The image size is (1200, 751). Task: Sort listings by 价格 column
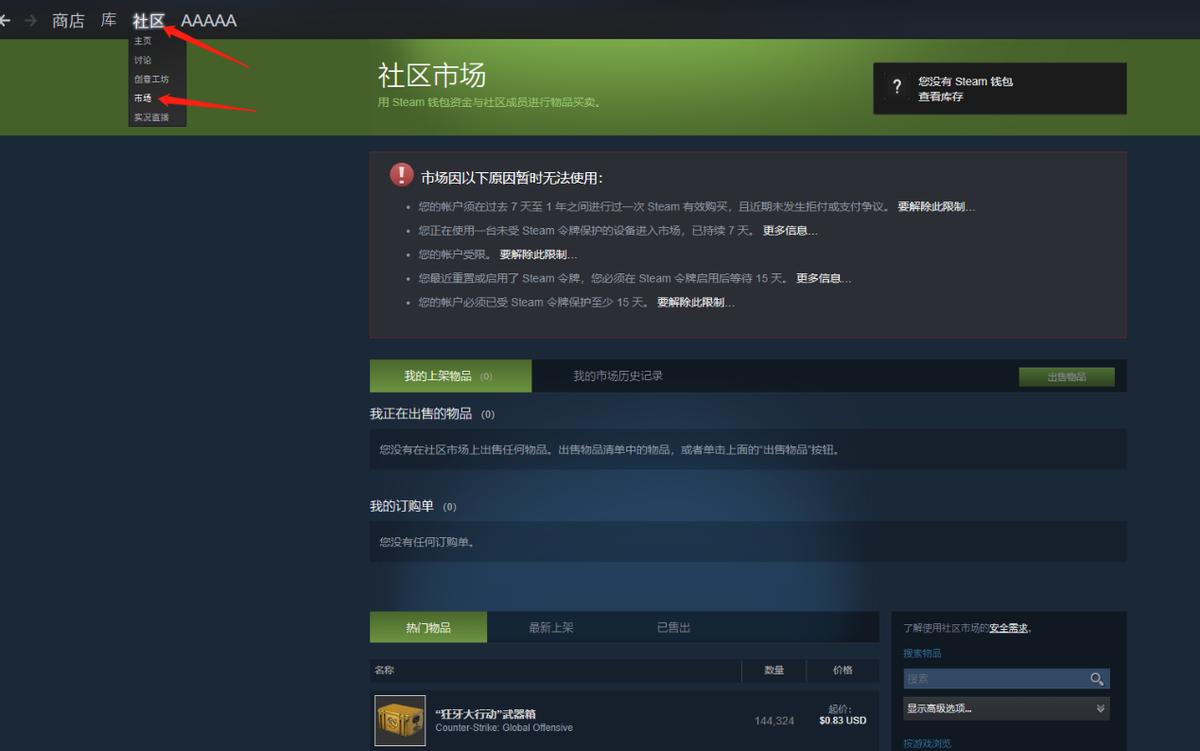point(843,670)
